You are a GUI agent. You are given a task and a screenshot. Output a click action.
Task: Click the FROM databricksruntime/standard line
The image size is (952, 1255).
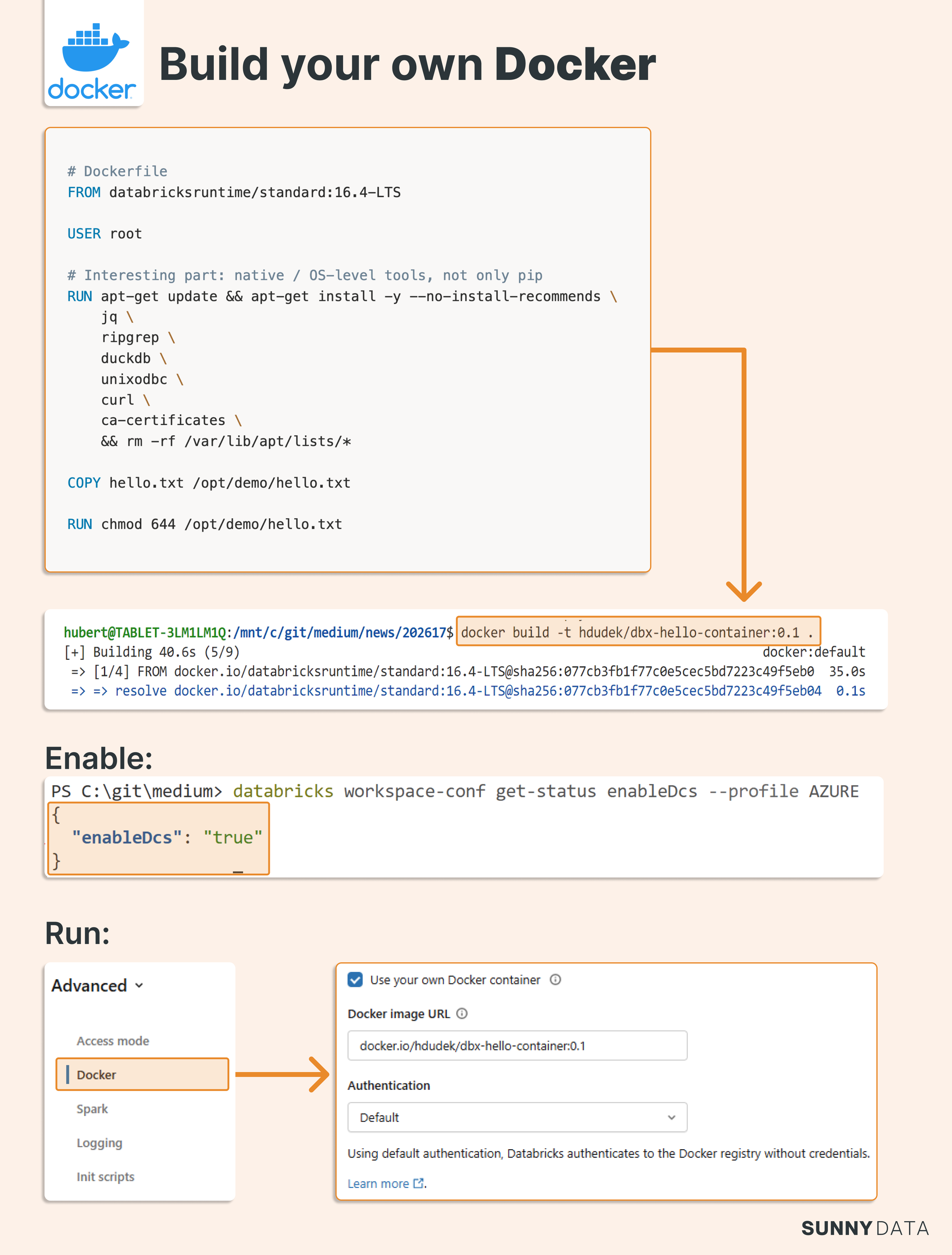click(x=234, y=192)
